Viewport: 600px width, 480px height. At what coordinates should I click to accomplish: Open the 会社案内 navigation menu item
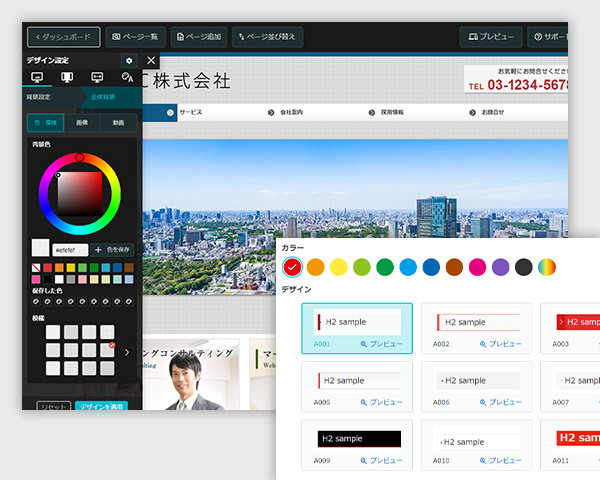click(x=292, y=113)
